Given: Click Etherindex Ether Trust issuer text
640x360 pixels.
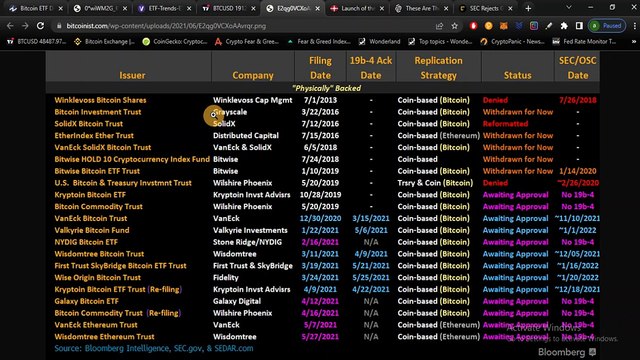Looking at the screenshot, I should [x=94, y=136].
